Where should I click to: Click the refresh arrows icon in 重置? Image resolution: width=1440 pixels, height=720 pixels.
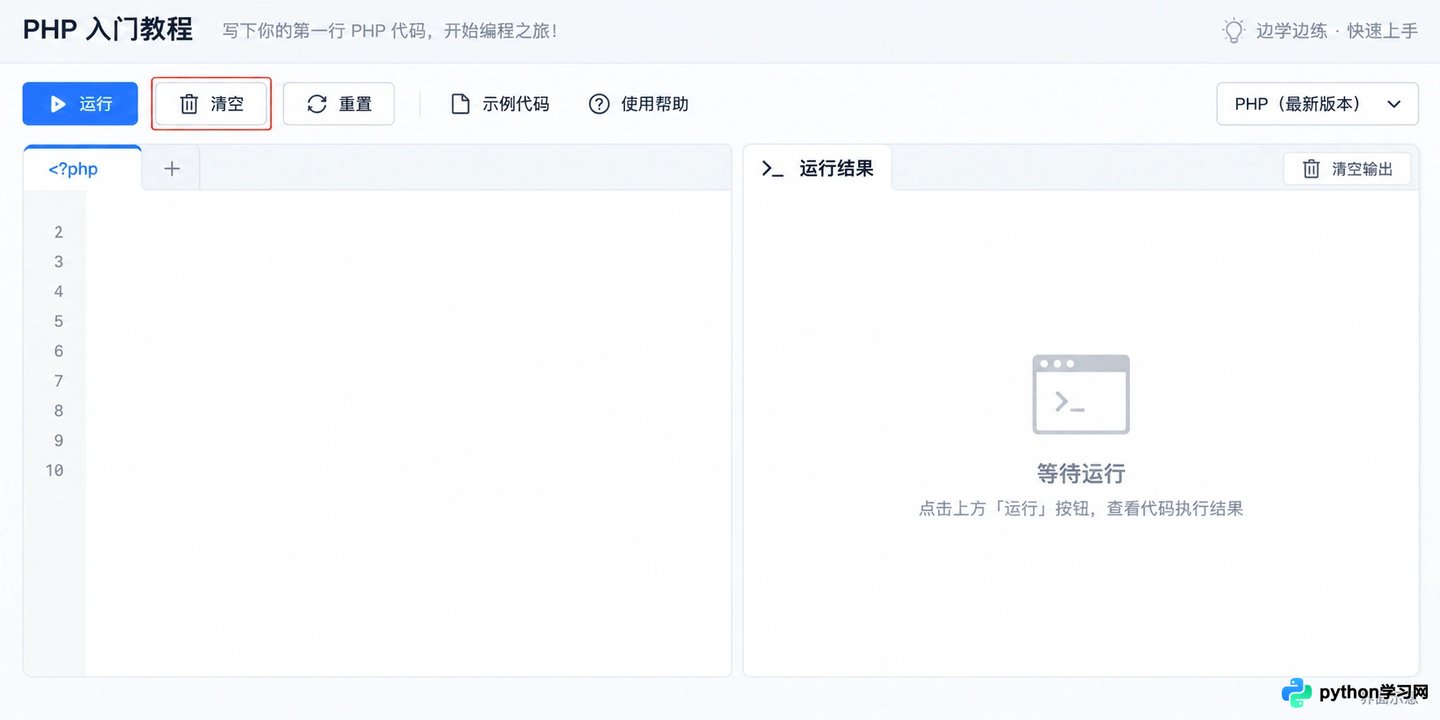pos(317,104)
